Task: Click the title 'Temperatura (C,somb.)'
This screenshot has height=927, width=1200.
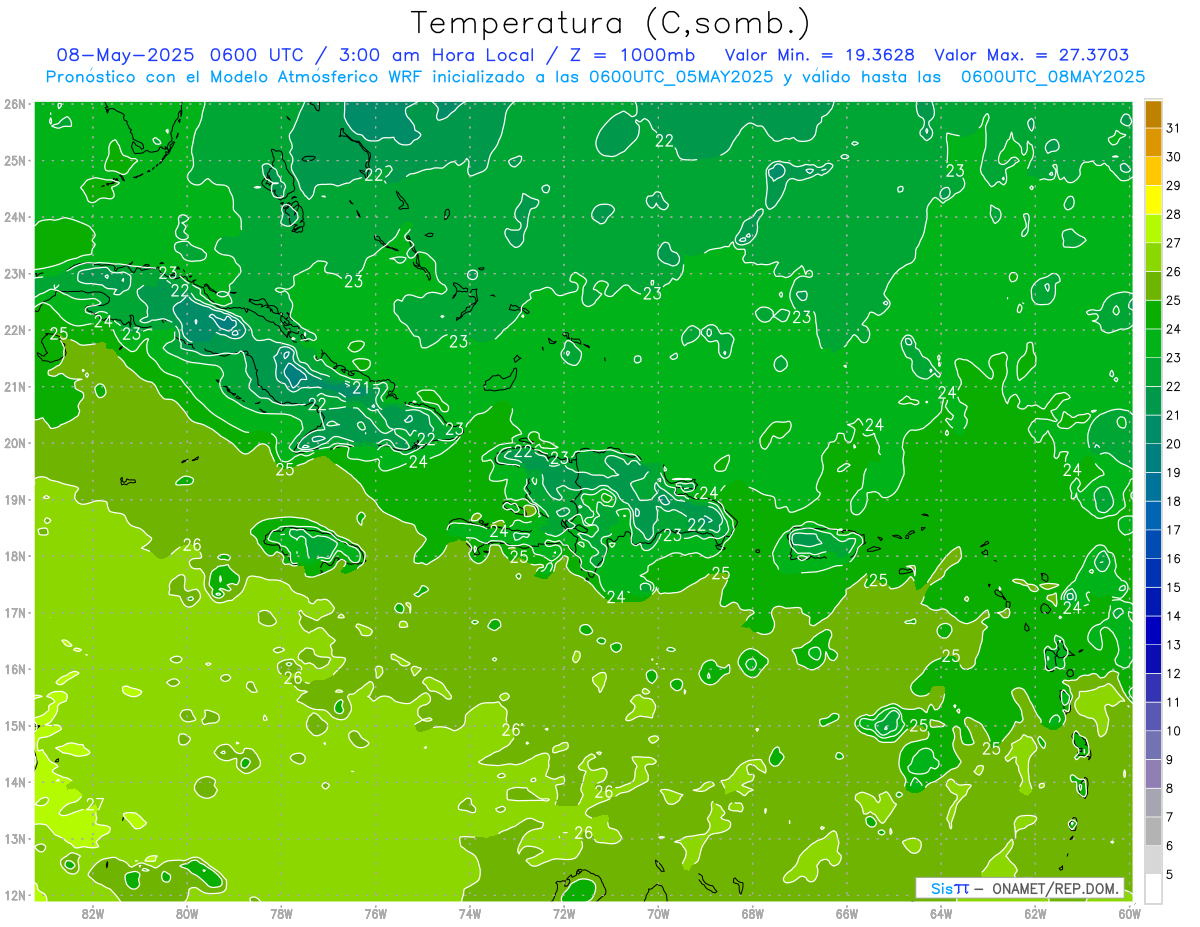Action: click(x=610, y=23)
